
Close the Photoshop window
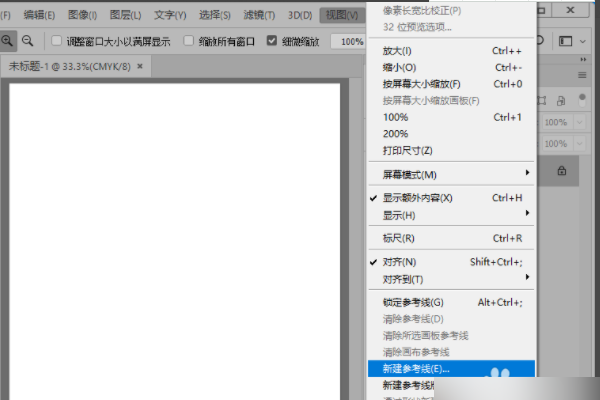(571, 10)
